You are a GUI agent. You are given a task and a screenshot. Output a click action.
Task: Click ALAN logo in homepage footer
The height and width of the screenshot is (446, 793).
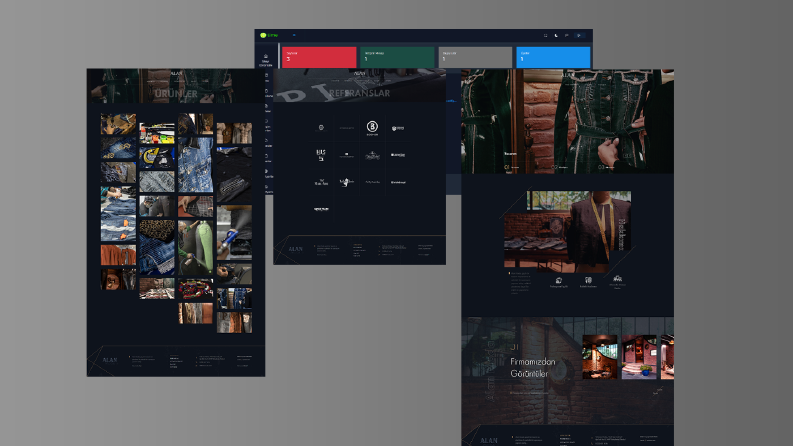(x=489, y=440)
